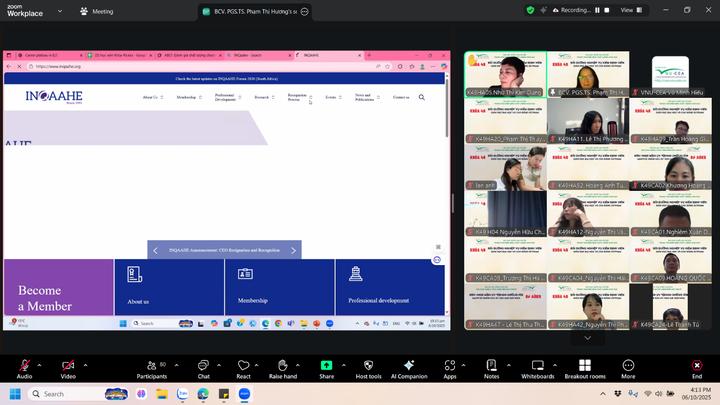
Task: Switch to the Meeting tab
Action: tap(97, 11)
